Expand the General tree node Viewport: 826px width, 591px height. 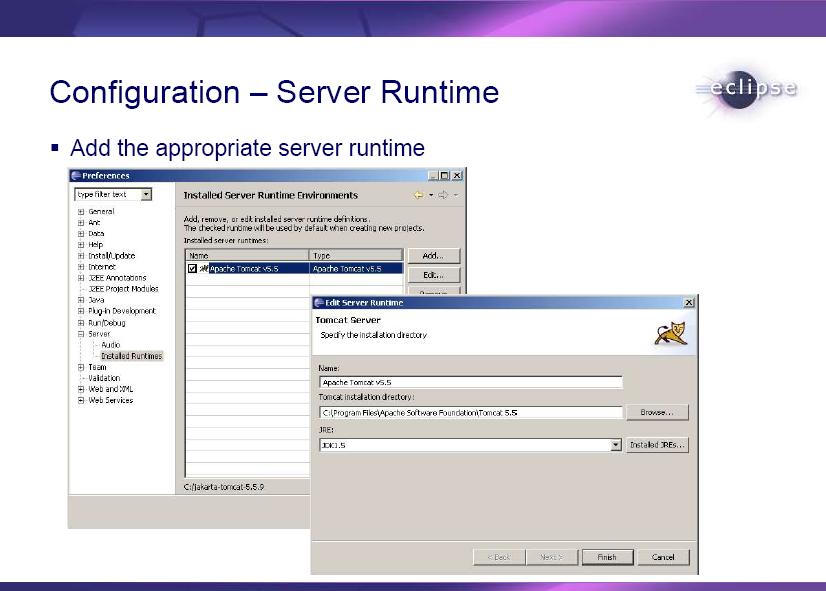(x=81, y=212)
